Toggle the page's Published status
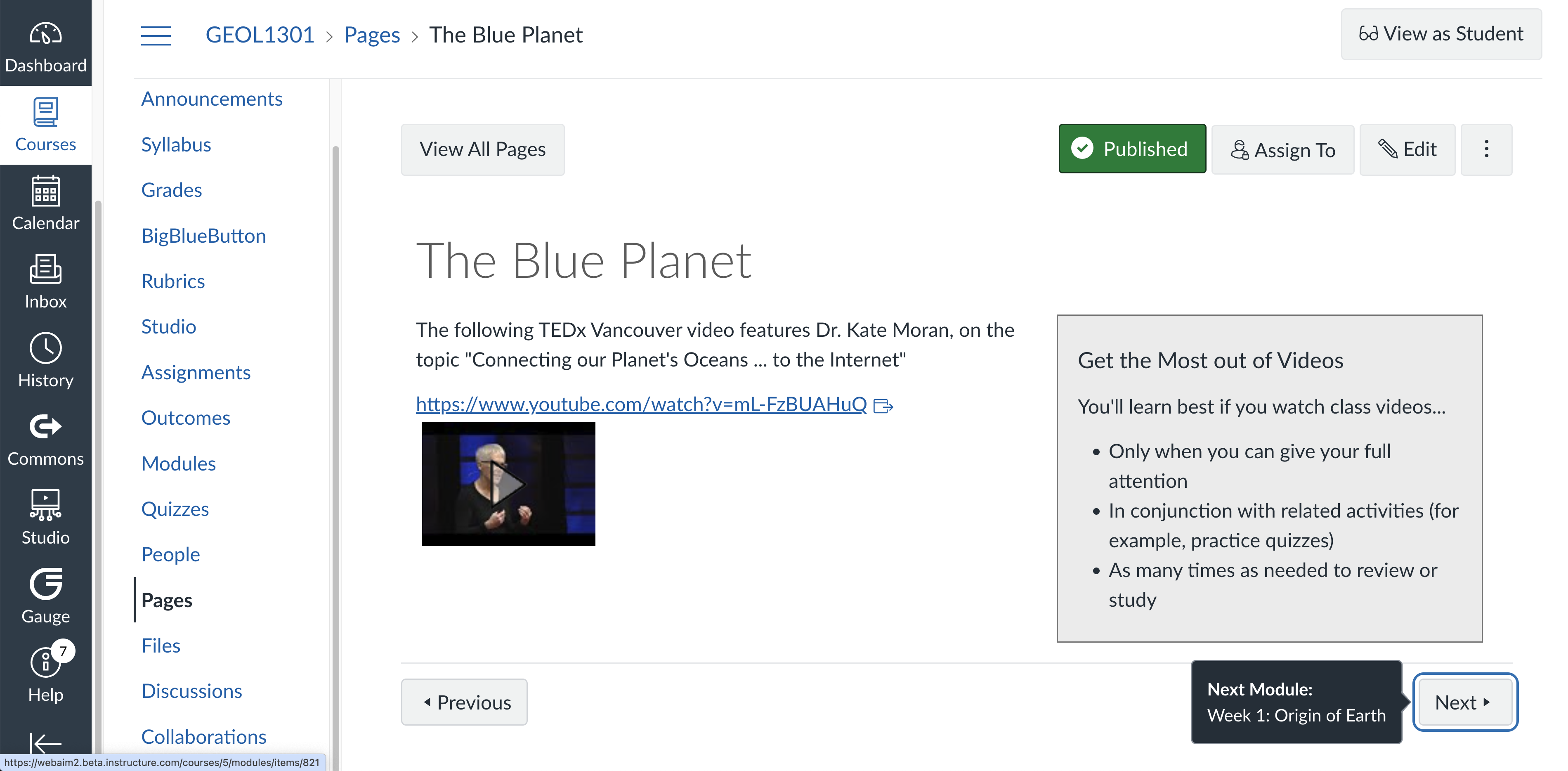This screenshot has width=1568, height=771. click(1131, 149)
